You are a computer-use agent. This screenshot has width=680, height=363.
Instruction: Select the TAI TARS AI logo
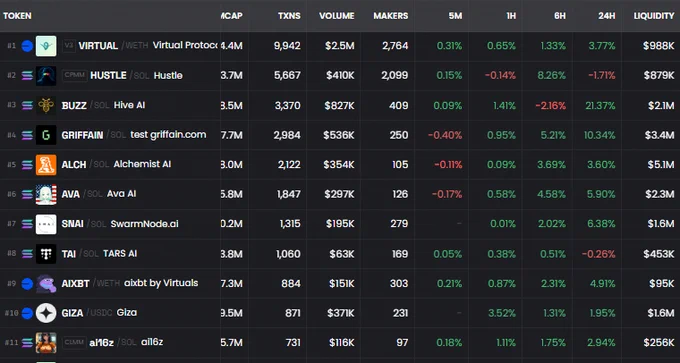[x=46, y=254]
